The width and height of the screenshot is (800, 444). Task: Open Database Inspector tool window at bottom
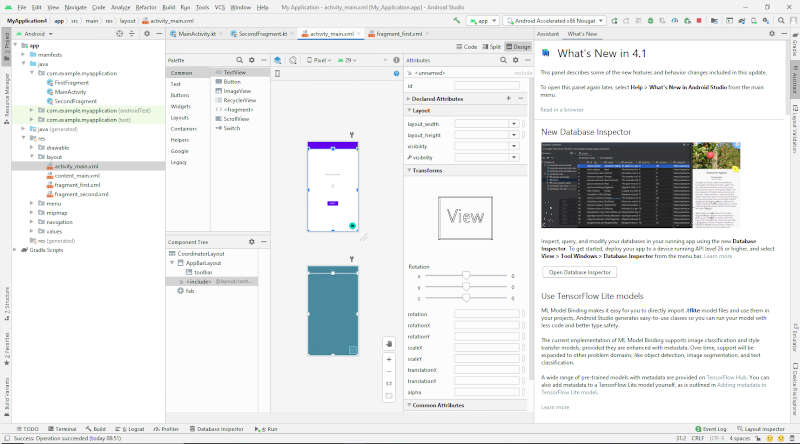coord(216,429)
